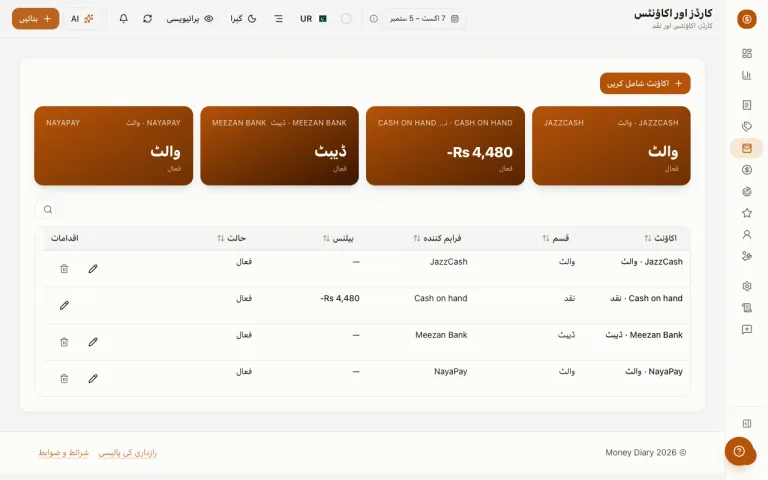Viewport: 768px width, 480px height.
Task: Click the refresh sync icon
Action: [147, 19]
